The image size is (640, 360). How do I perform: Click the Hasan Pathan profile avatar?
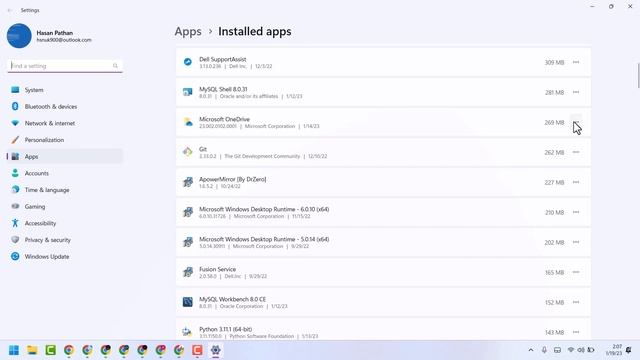(19, 36)
